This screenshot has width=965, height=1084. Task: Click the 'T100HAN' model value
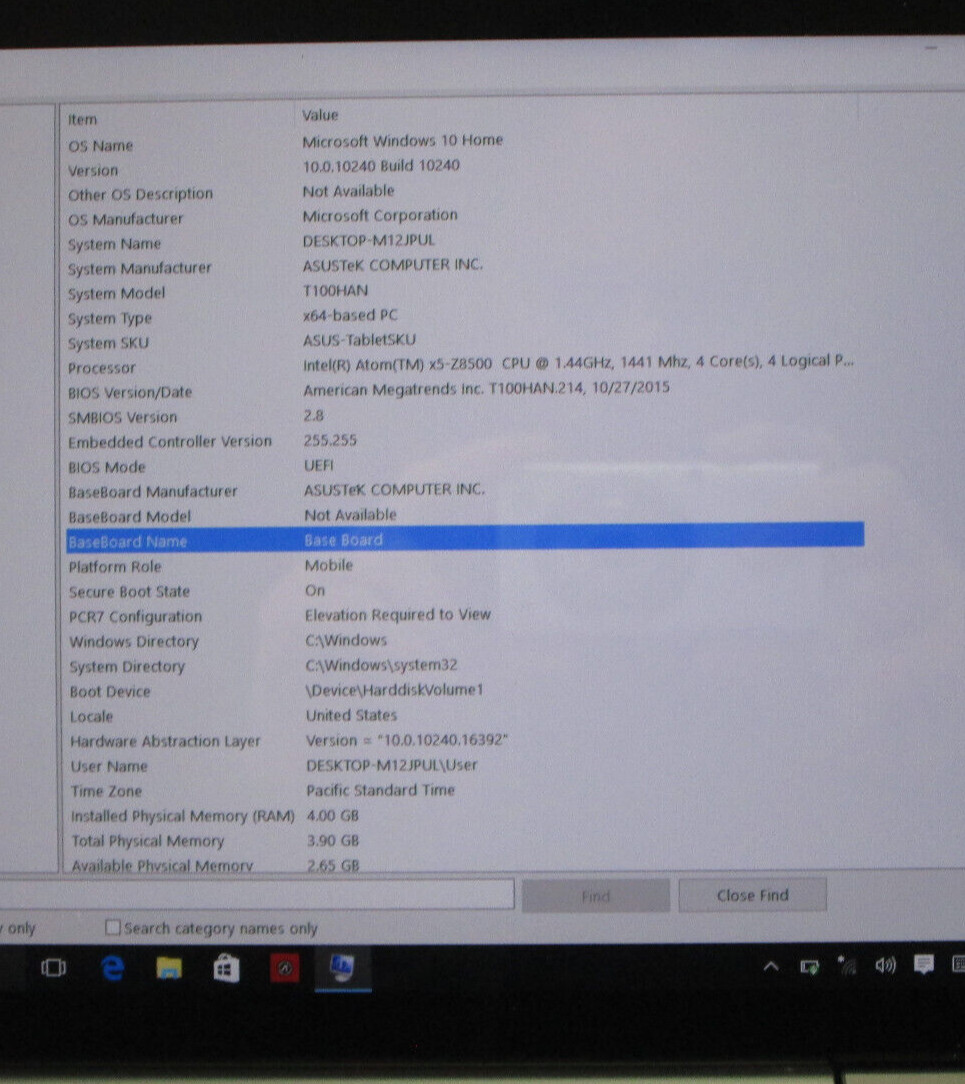point(335,290)
